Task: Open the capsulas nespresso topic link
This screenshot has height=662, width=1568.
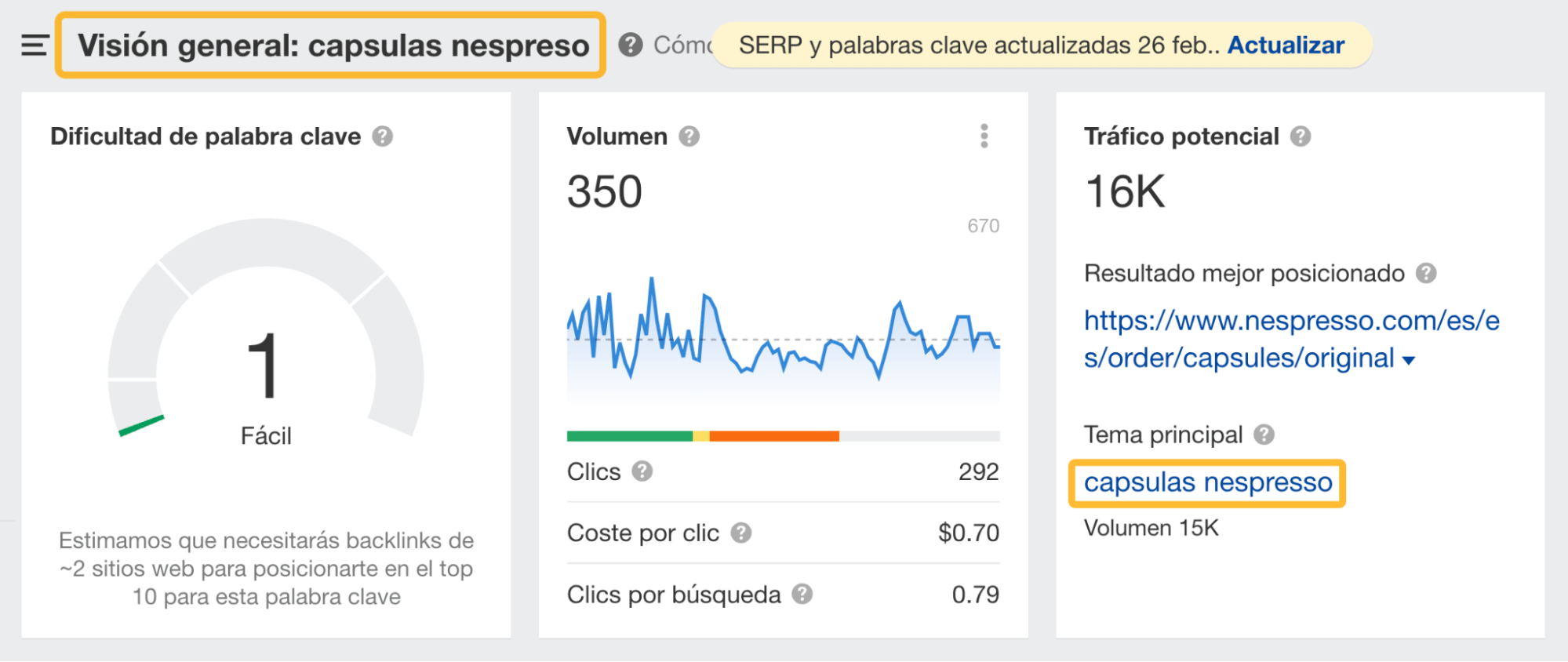Action: pos(1209,482)
